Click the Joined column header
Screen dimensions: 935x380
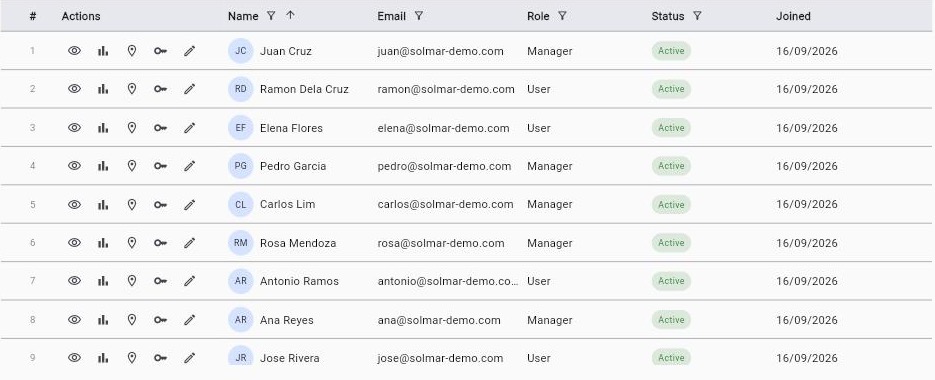793,16
